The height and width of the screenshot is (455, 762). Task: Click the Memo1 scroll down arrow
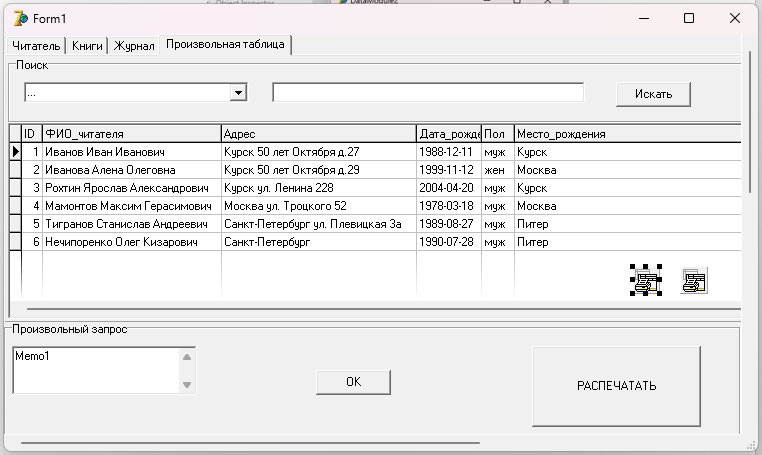[x=187, y=385]
